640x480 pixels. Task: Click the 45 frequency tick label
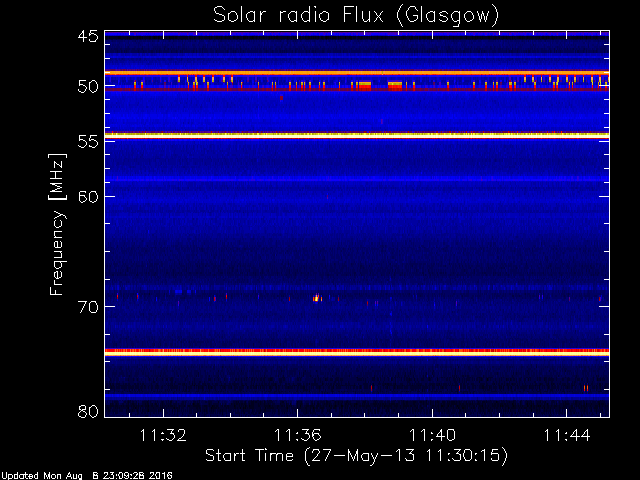(x=88, y=36)
